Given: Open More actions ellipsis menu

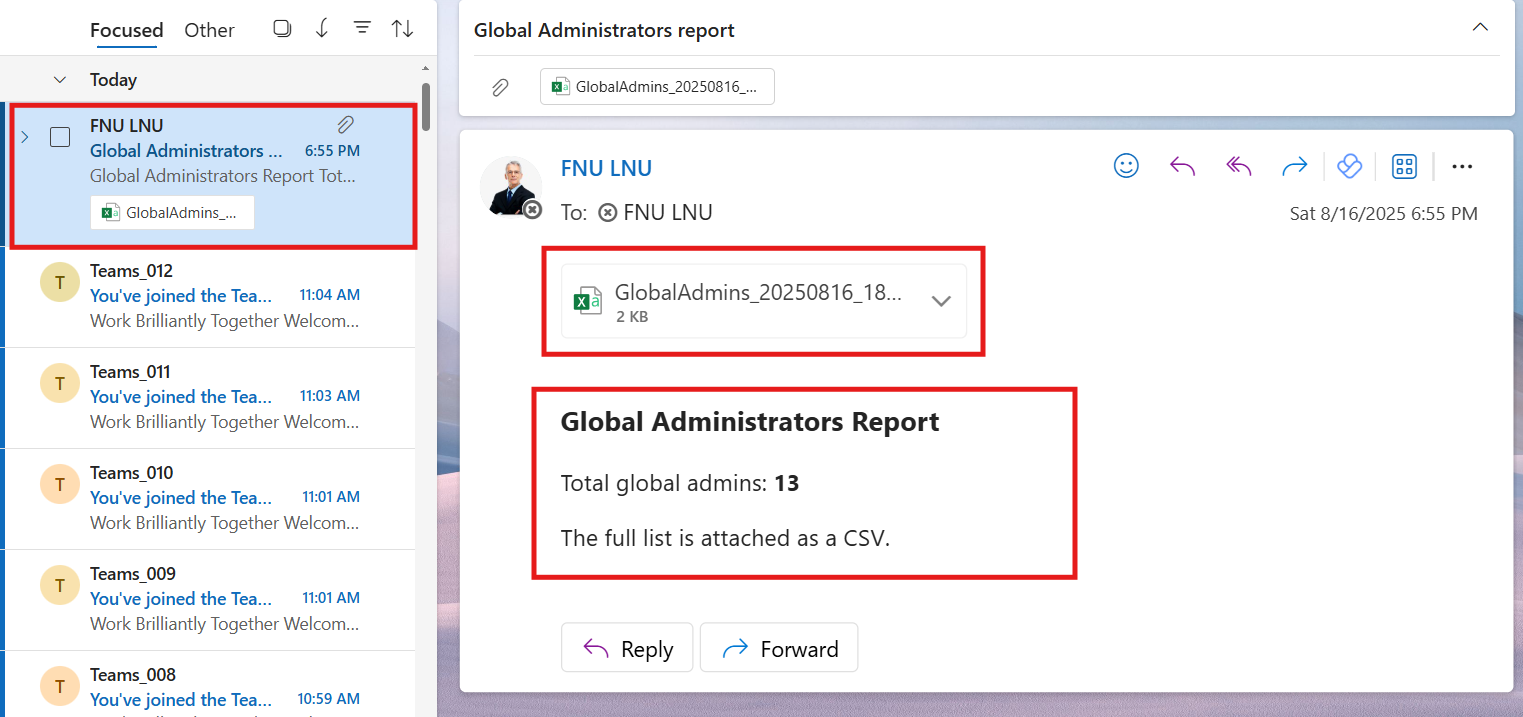Looking at the screenshot, I should pos(1462,166).
